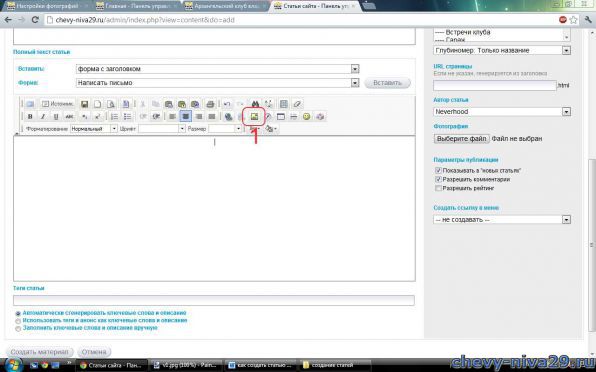The height and width of the screenshot is (372, 596).
Task: Uncheck Разрешить комментарии checkbox
Action: pos(438,179)
